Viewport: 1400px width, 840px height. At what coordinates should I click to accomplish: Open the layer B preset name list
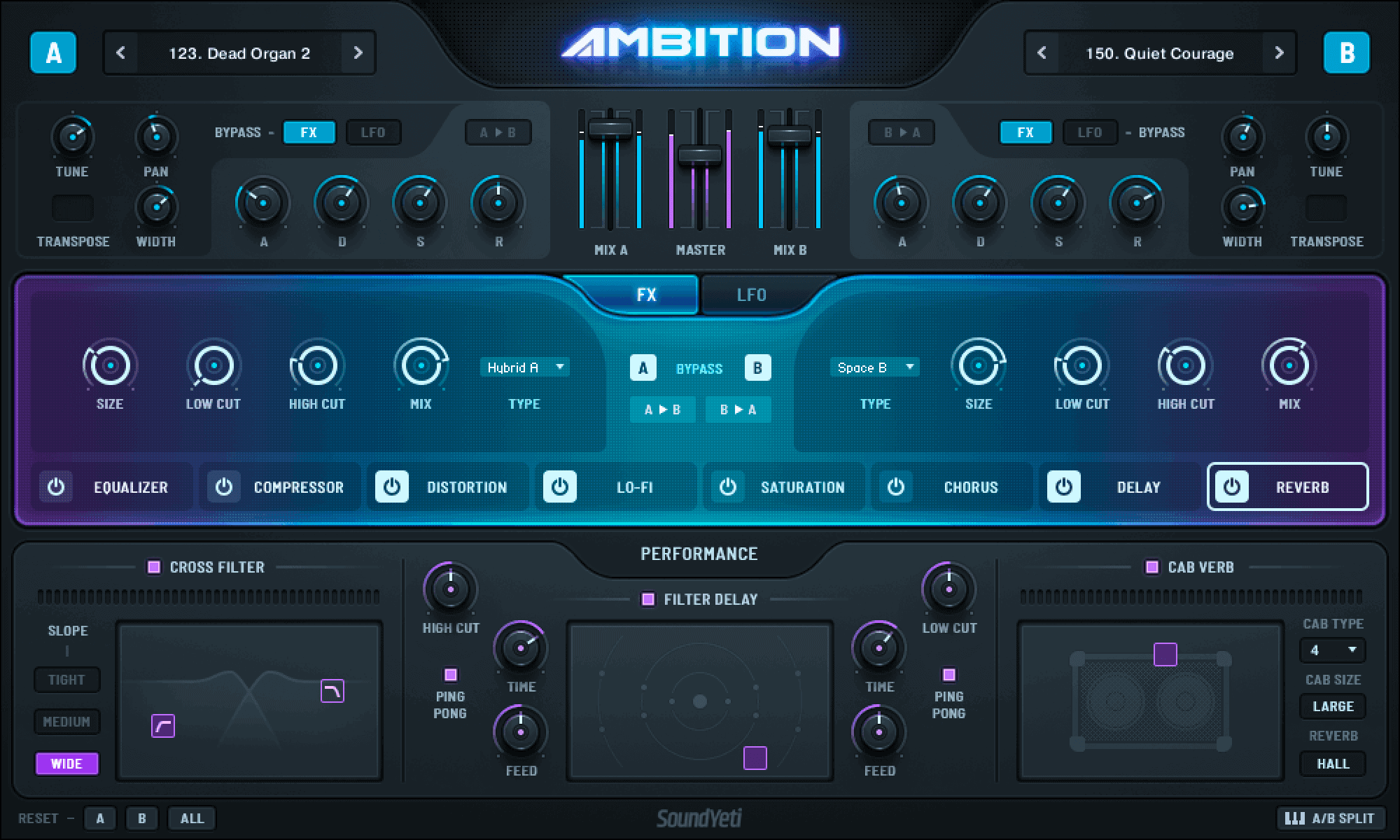point(1160,52)
